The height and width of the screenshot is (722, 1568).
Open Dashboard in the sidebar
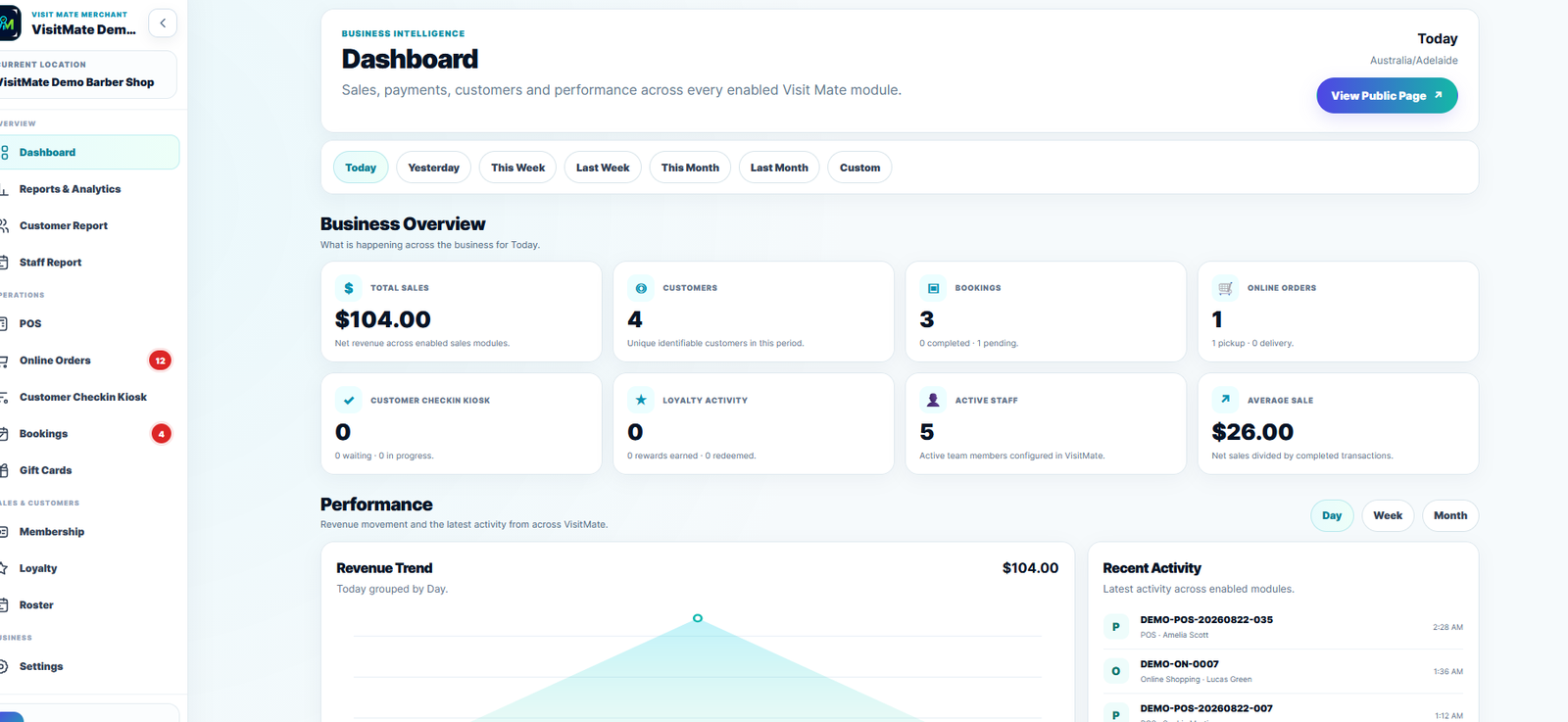tap(88, 152)
